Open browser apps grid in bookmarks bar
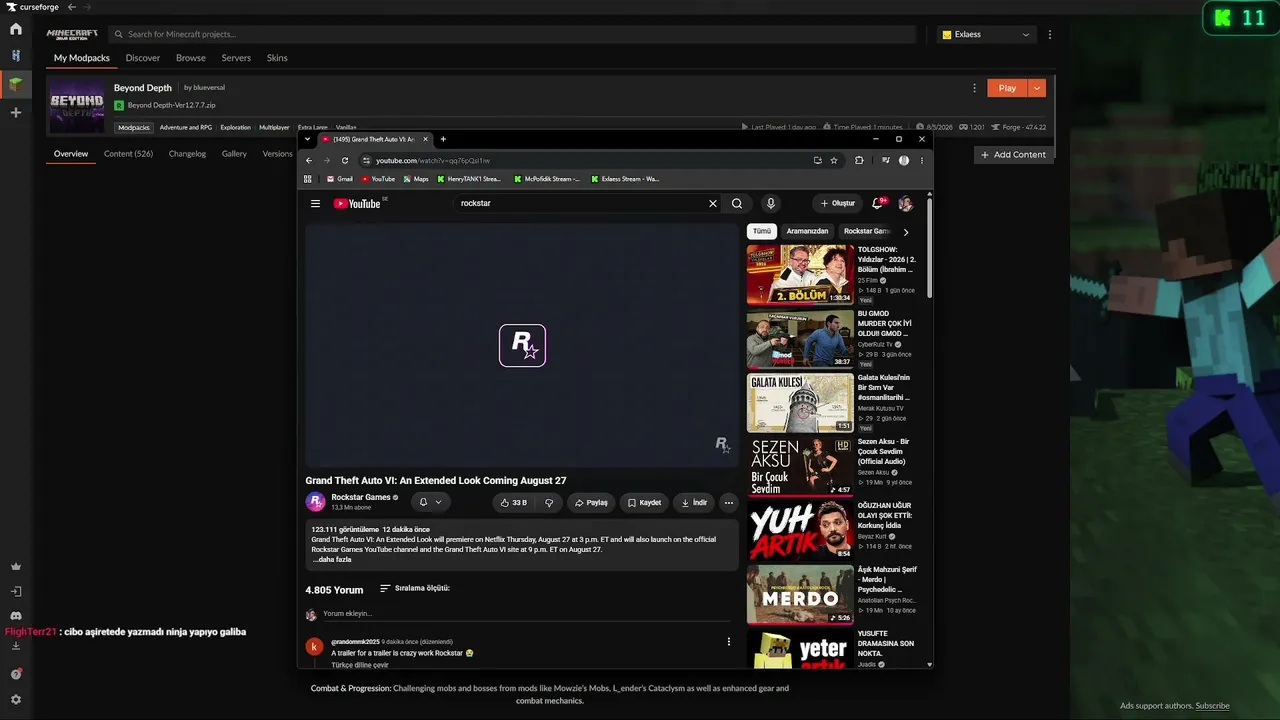1280x720 pixels. (308, 179)
